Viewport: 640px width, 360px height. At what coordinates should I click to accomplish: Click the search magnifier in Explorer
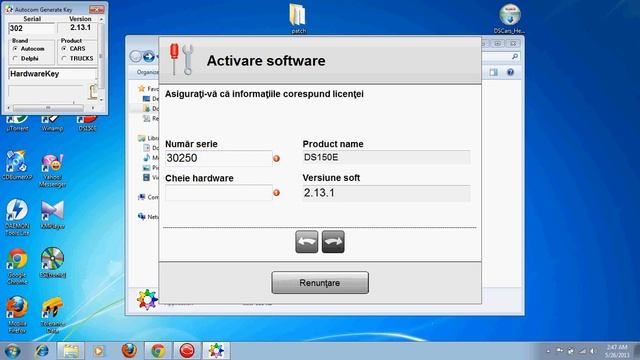point(515,56)
